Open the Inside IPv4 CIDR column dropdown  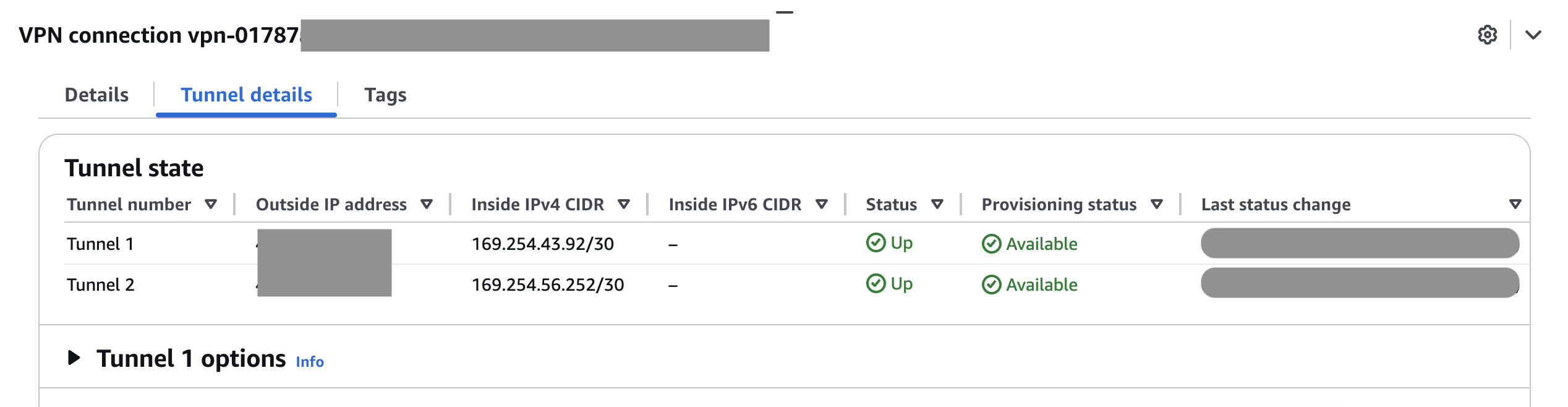point(624,204)
